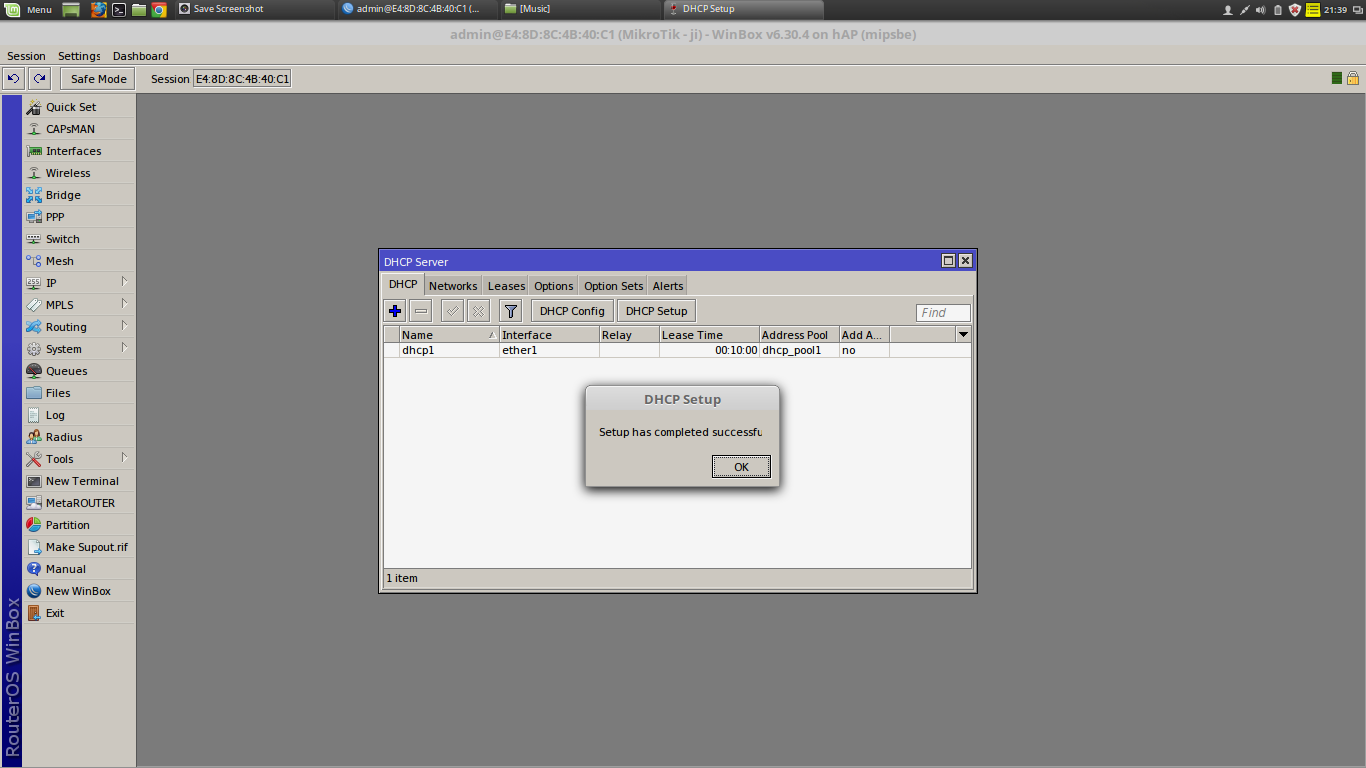1366x768 pixels.
Task: Click the Session address field E4:8D:8C:4B:40:C1
Action: point(242,79)
